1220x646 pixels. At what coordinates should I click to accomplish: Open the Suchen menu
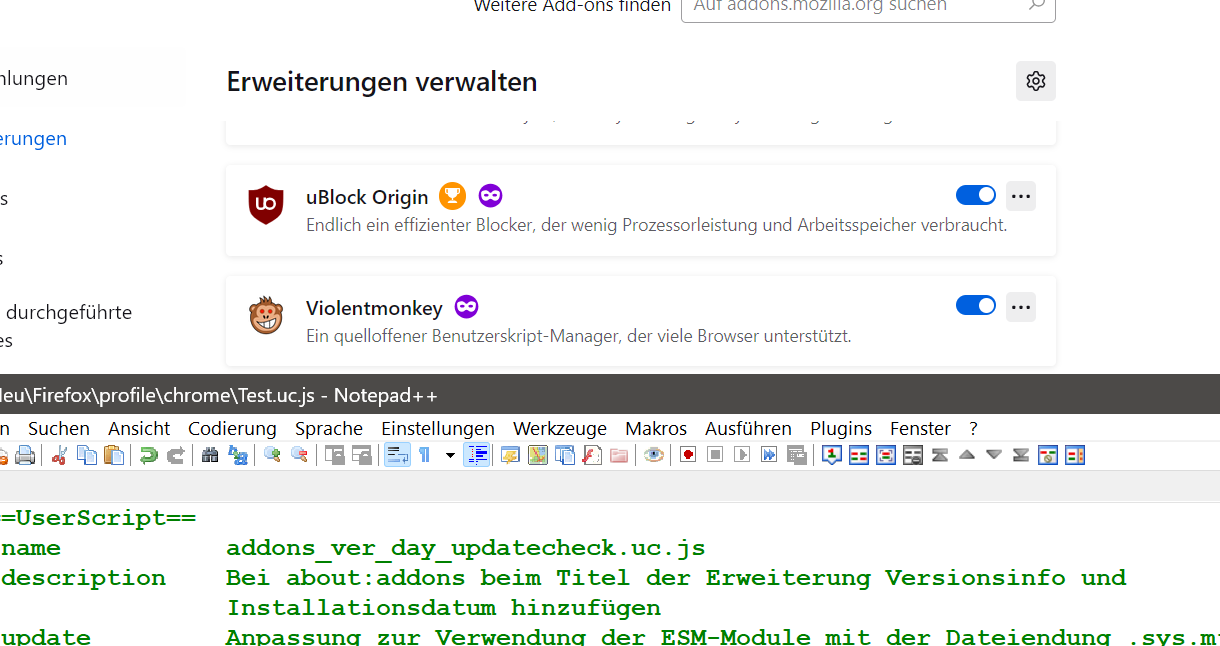pos(59,428)
